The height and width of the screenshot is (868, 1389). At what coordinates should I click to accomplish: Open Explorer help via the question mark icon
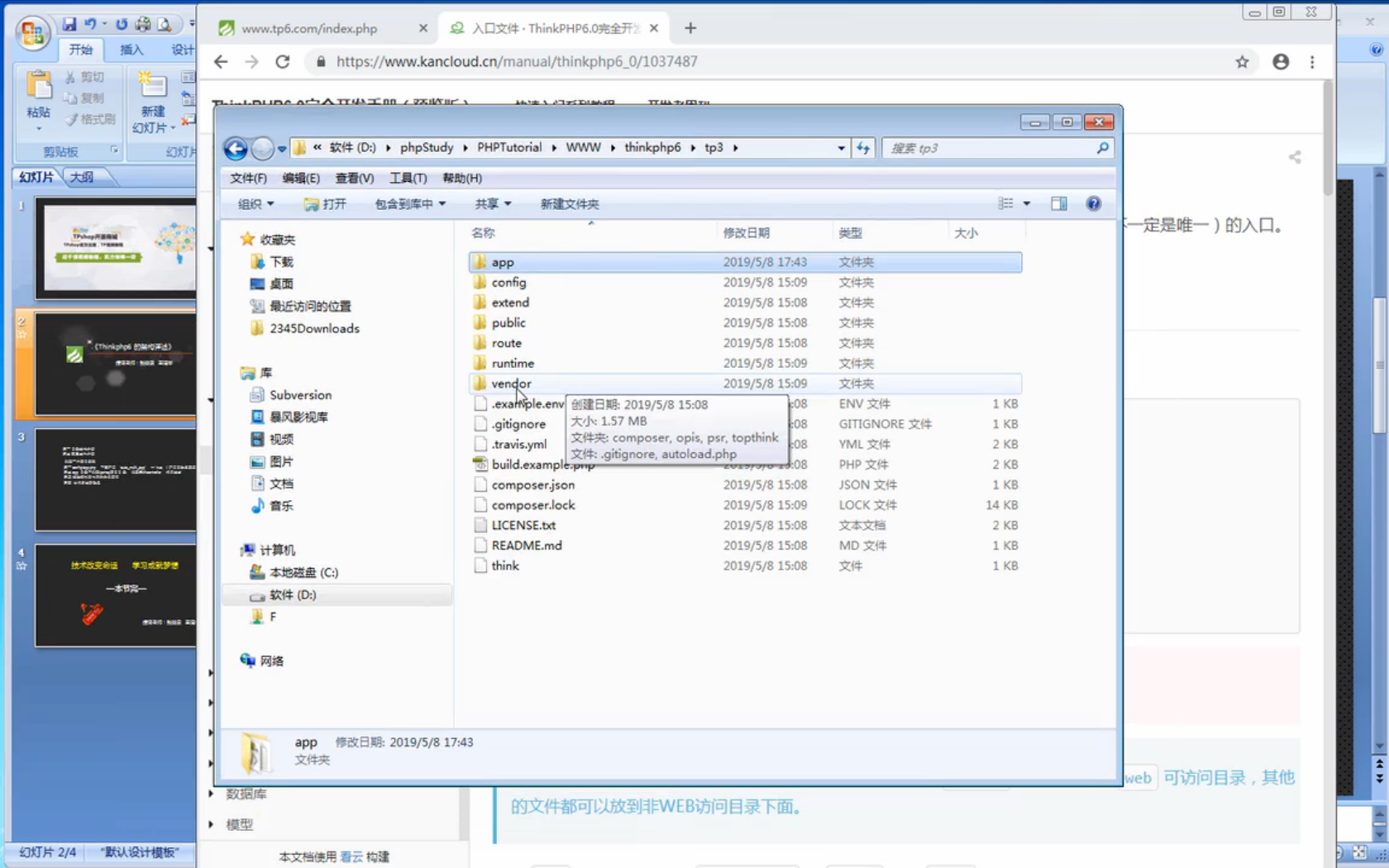pos(1093,203)
